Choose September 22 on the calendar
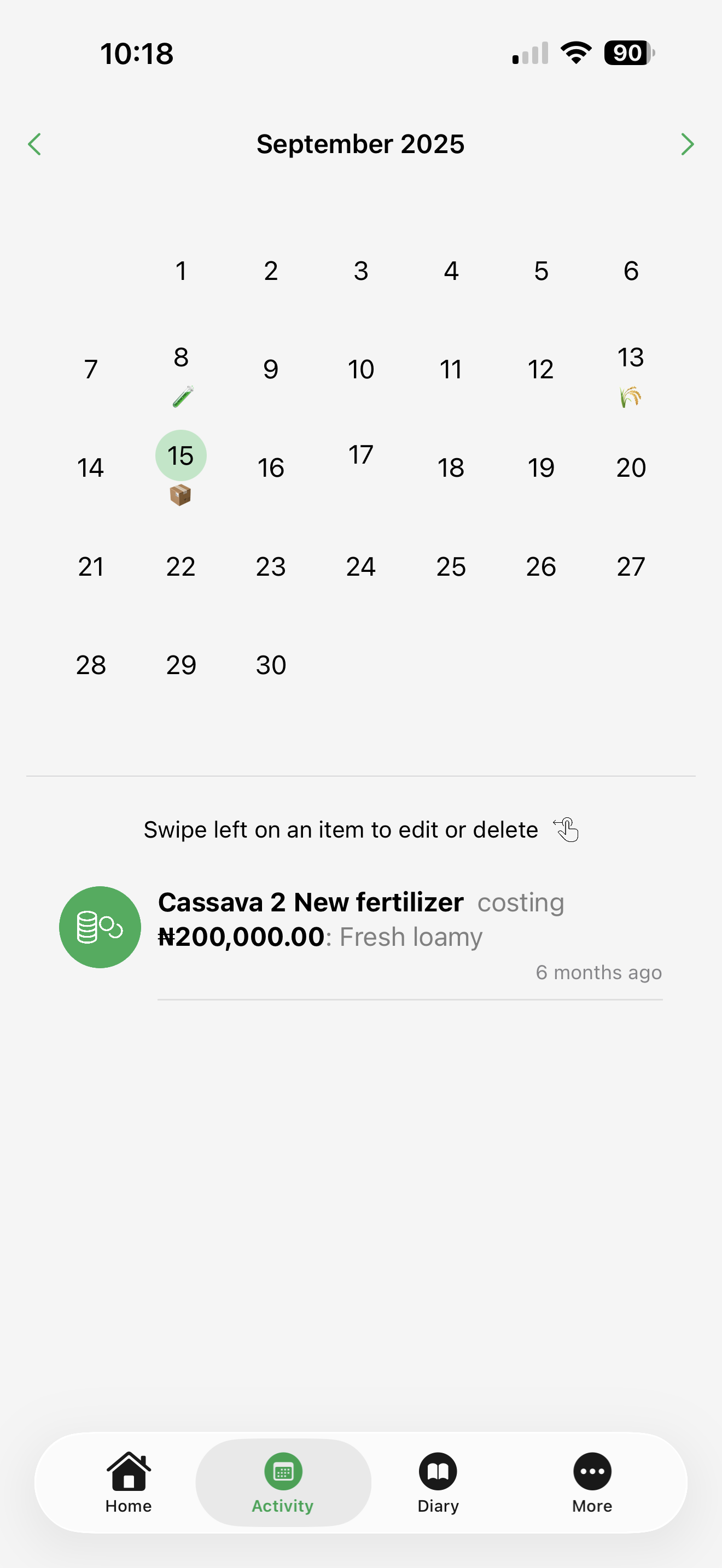The height and width of the screenshot is (1568, 722). click(x=181, y=567)
